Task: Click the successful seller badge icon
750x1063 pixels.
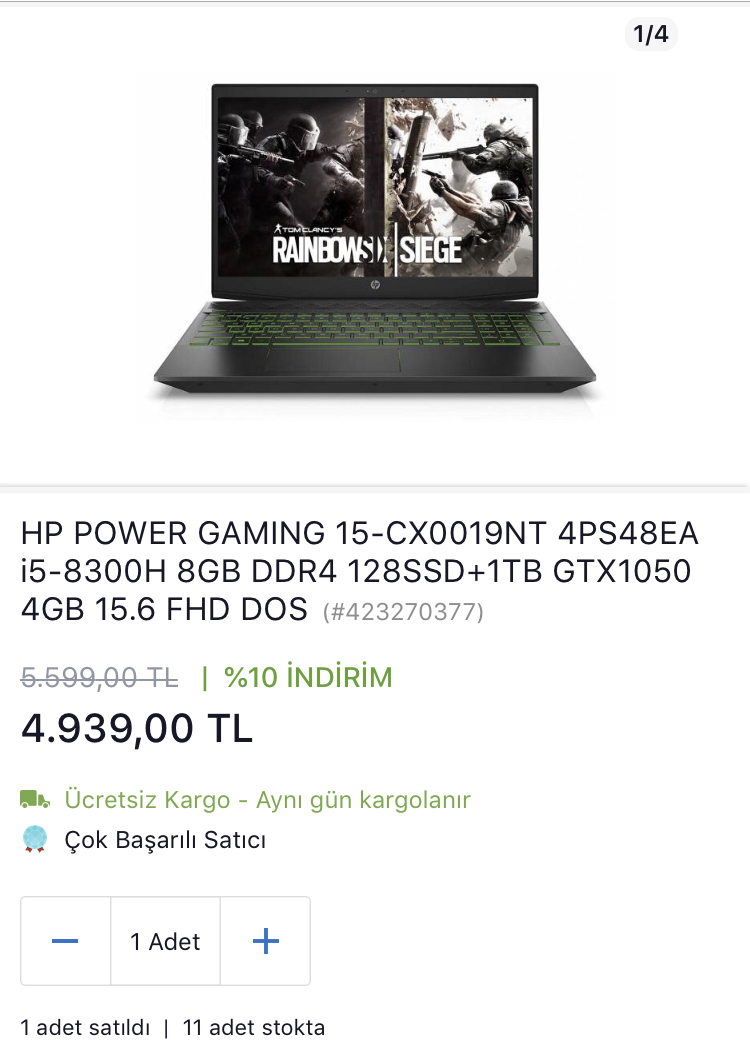Action: tap(35, 839)
